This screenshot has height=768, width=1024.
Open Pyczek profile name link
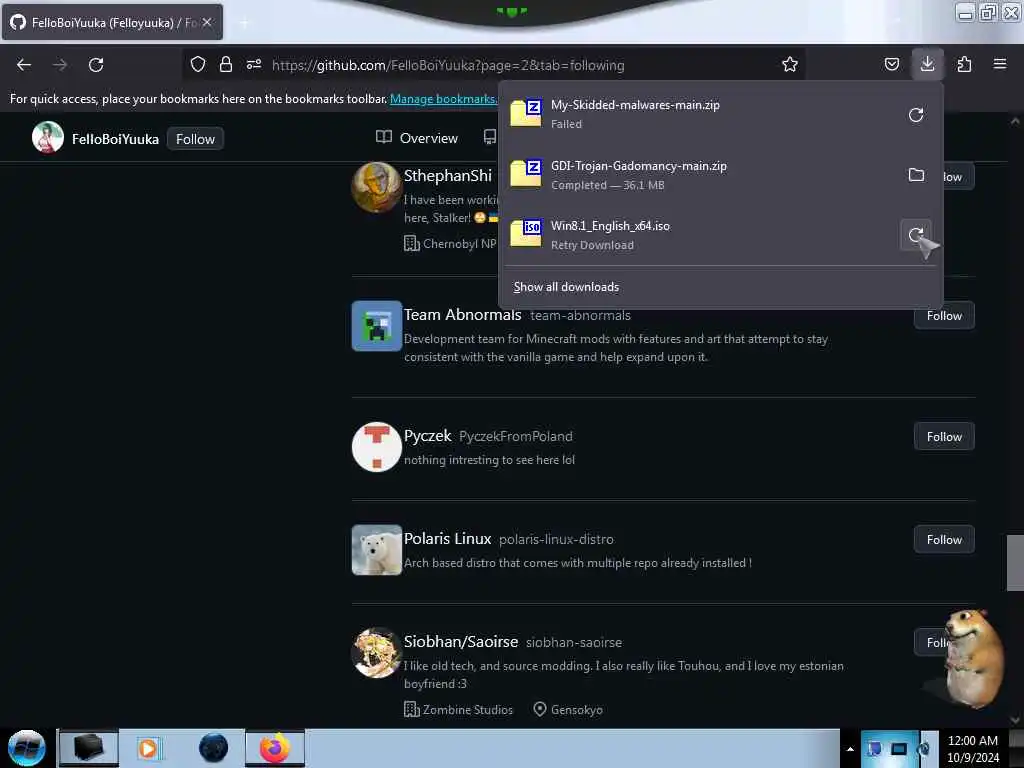point(427,436)
